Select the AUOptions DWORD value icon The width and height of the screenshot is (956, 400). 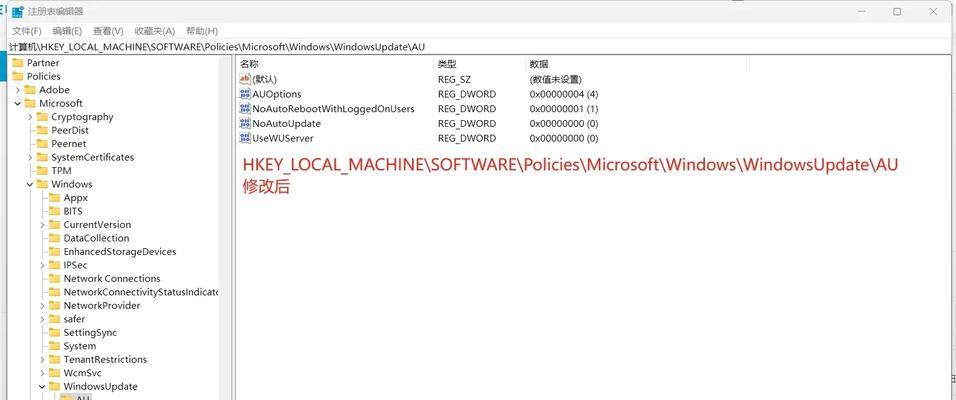point(245,94)
